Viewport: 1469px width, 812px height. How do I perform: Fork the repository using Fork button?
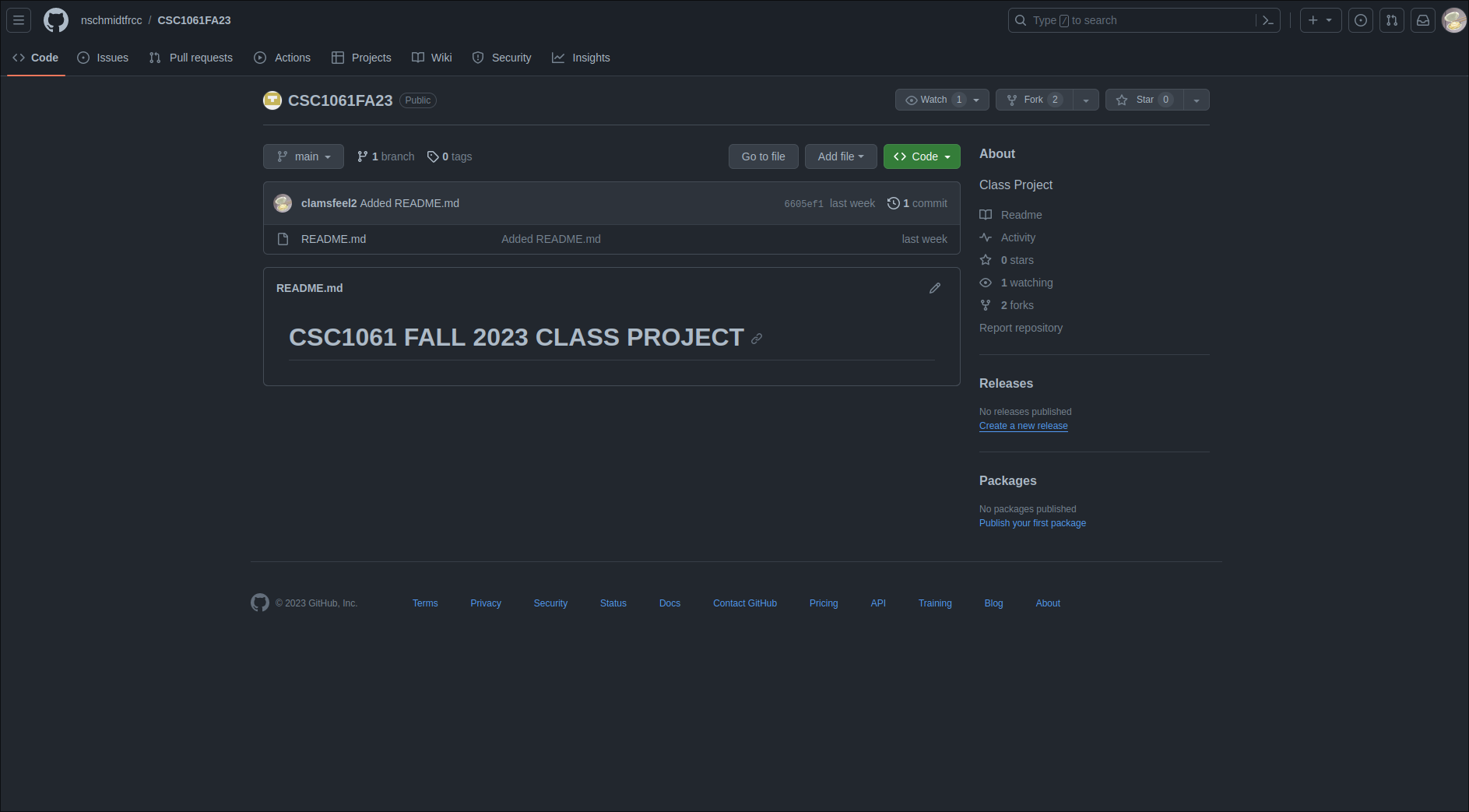(1034, 100)
